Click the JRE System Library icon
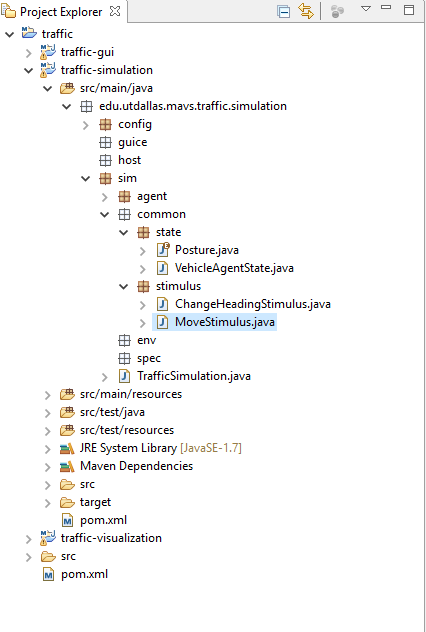Screen dimensions: 426x632 coord(67,448)
